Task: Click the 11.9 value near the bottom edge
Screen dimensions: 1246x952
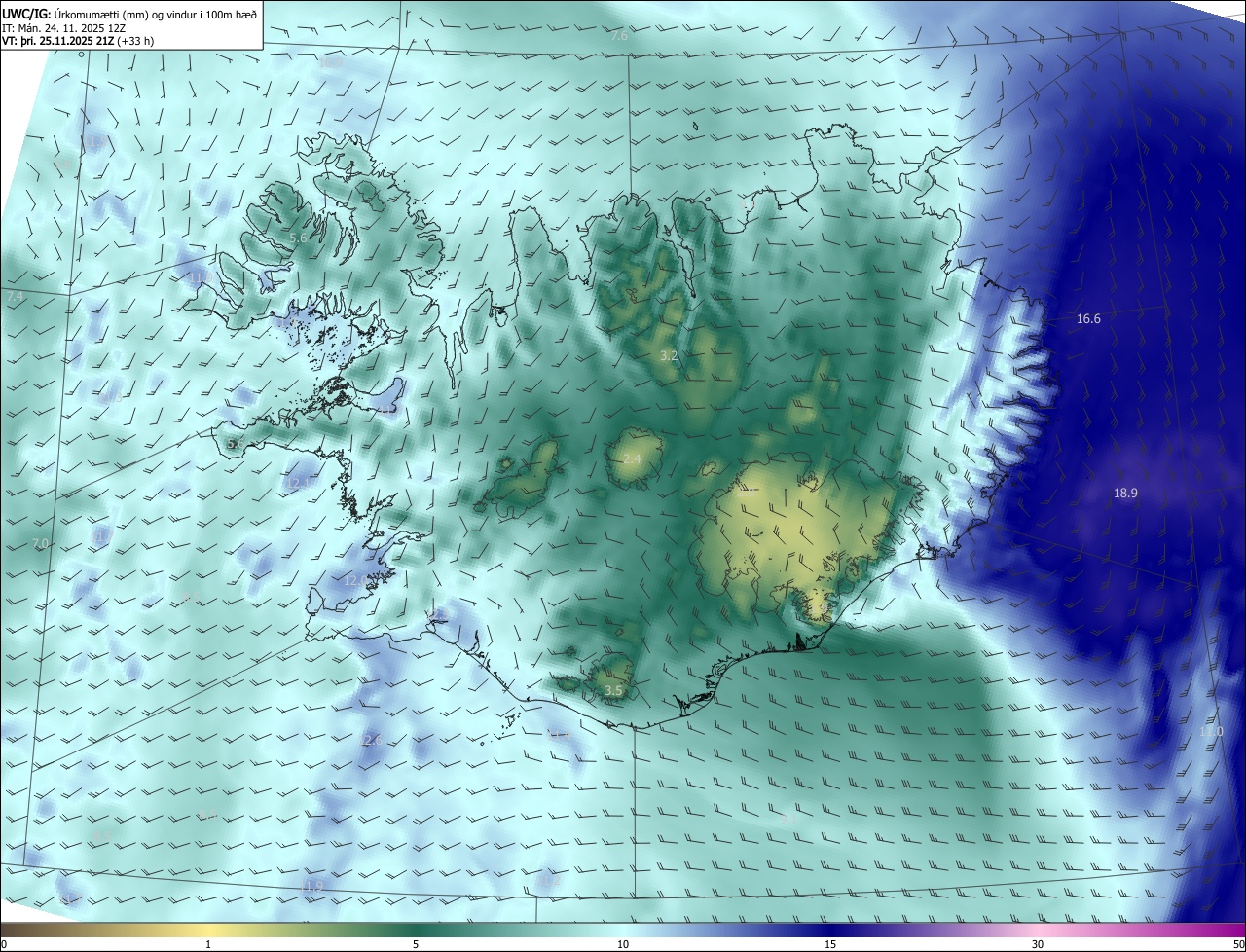Action: (x=311, y=886)
